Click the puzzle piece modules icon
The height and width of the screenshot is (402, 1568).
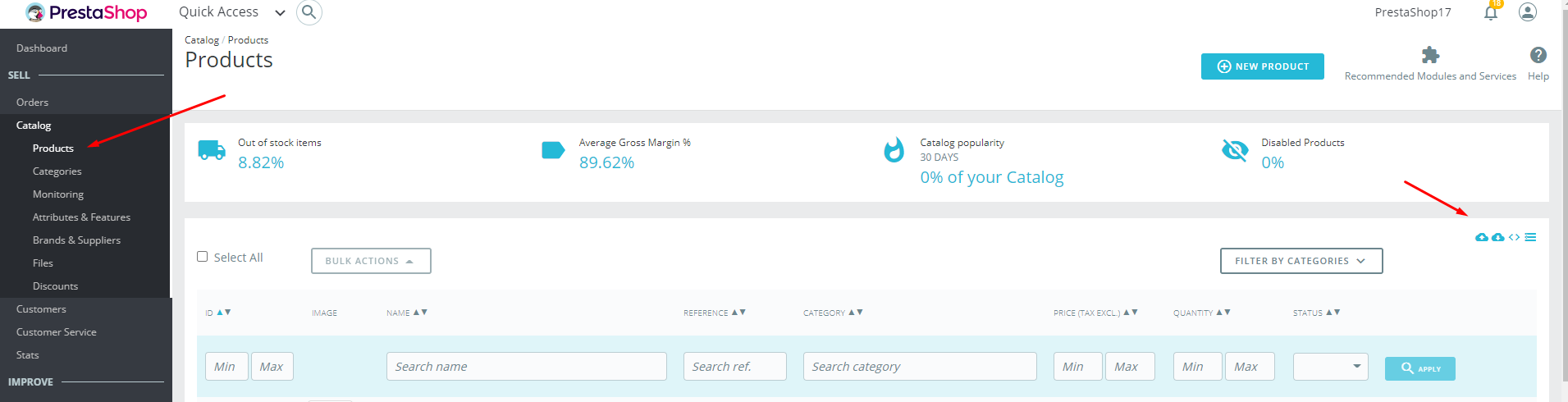click(x=1430, y=55)
